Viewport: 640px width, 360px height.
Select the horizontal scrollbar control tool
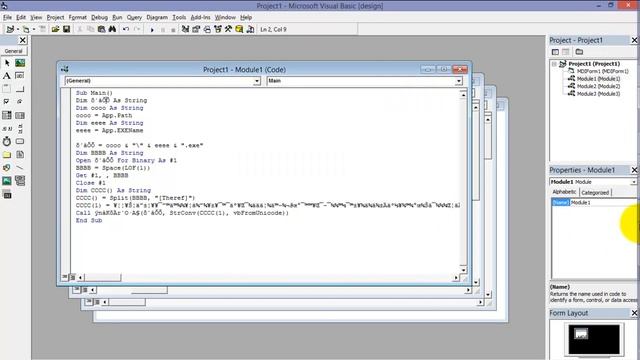[7, 128]
